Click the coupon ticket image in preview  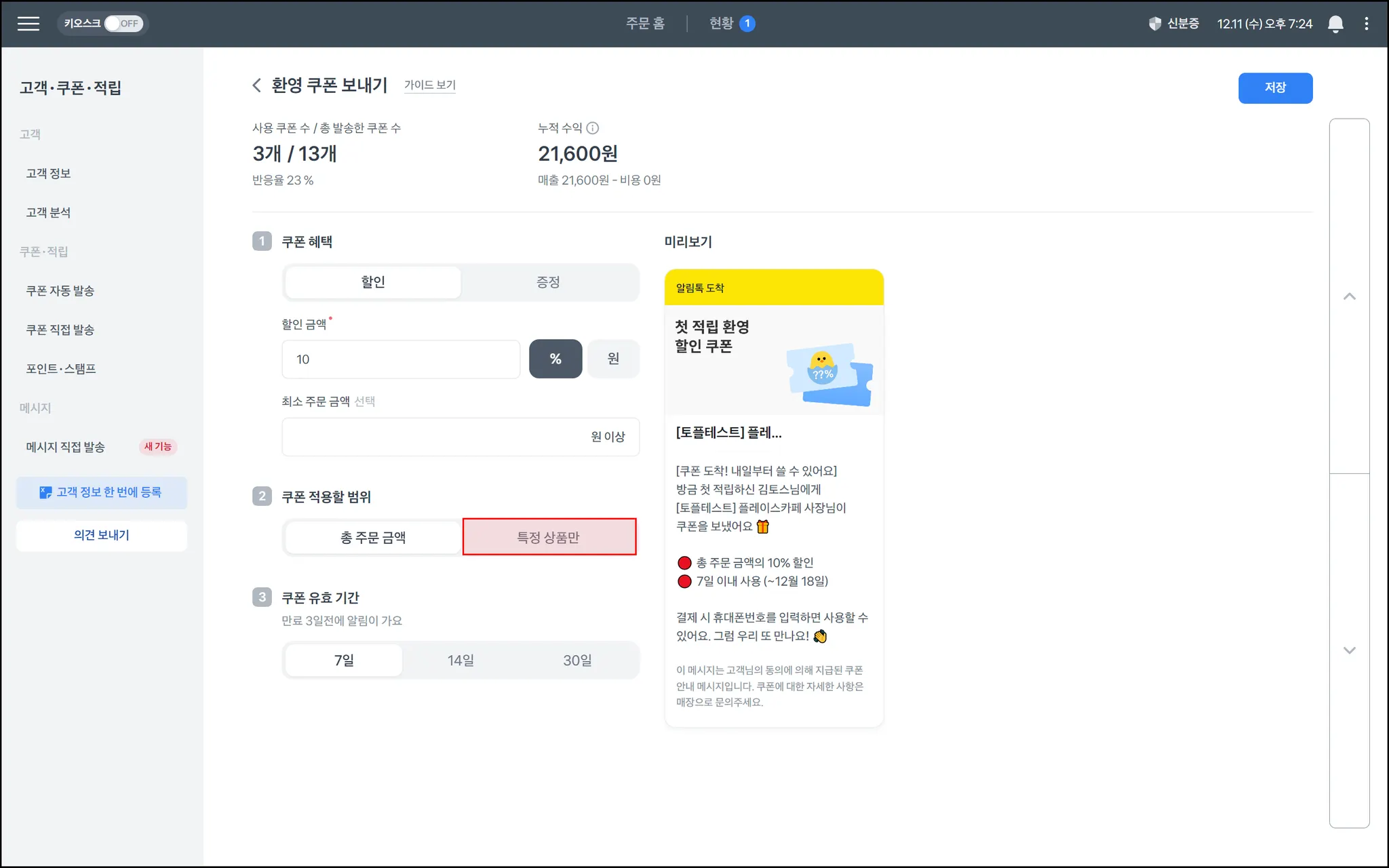click(x=829, y=375)
